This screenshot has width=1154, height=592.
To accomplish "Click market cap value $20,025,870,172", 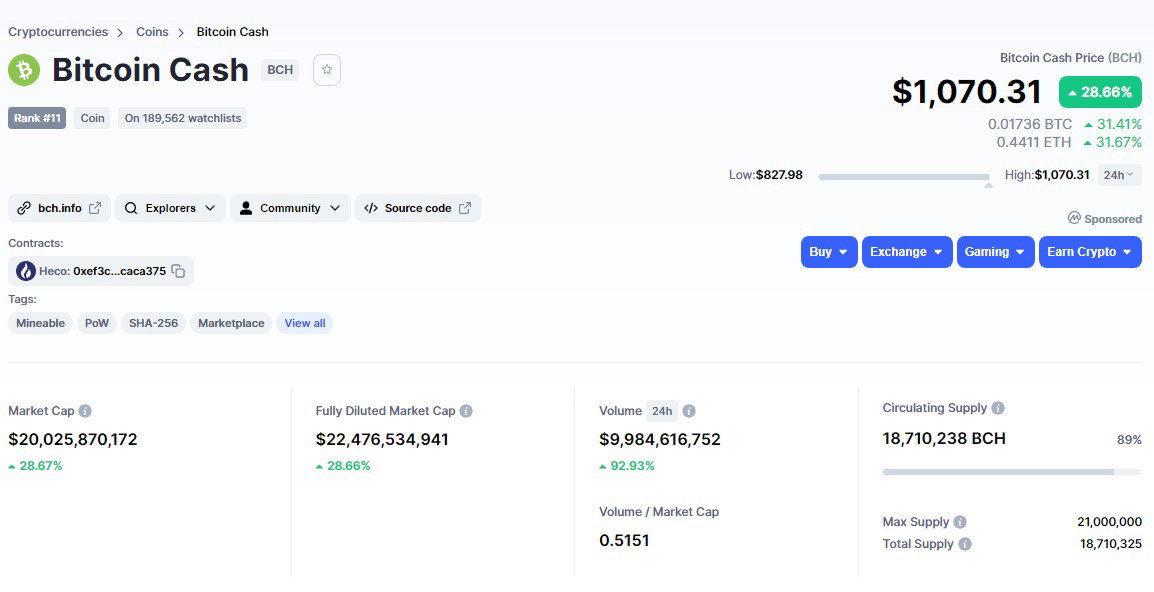I will 73,440.
